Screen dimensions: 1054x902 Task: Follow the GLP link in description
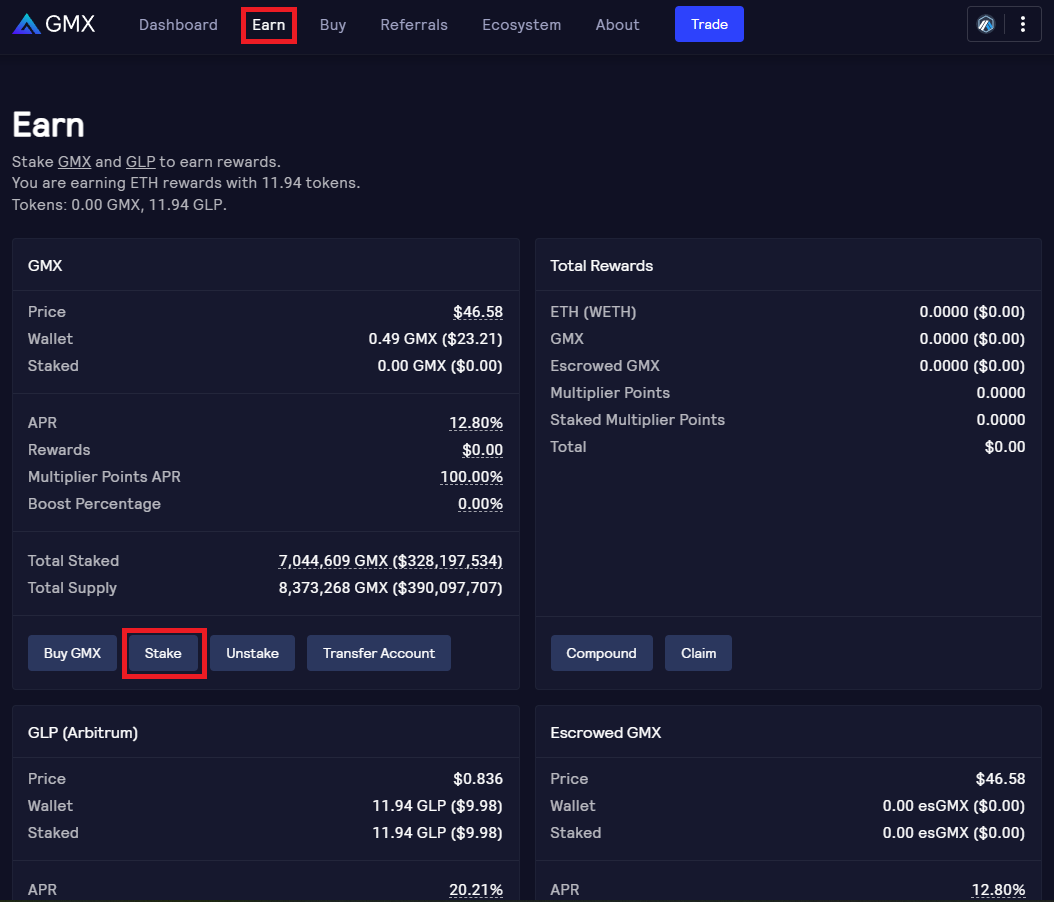pyautogui.click(x=140, y=162)
